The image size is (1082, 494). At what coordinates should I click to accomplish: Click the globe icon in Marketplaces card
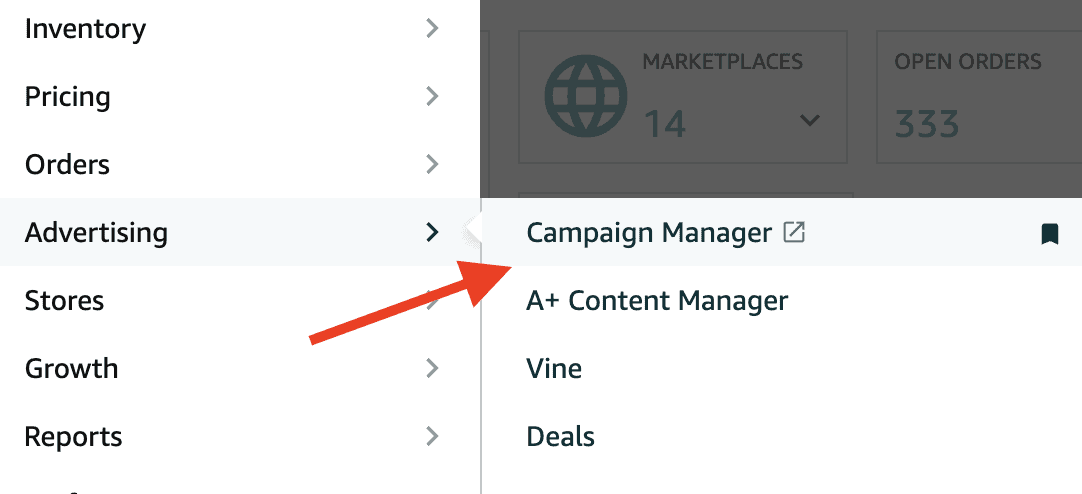(x=586, y=95)
